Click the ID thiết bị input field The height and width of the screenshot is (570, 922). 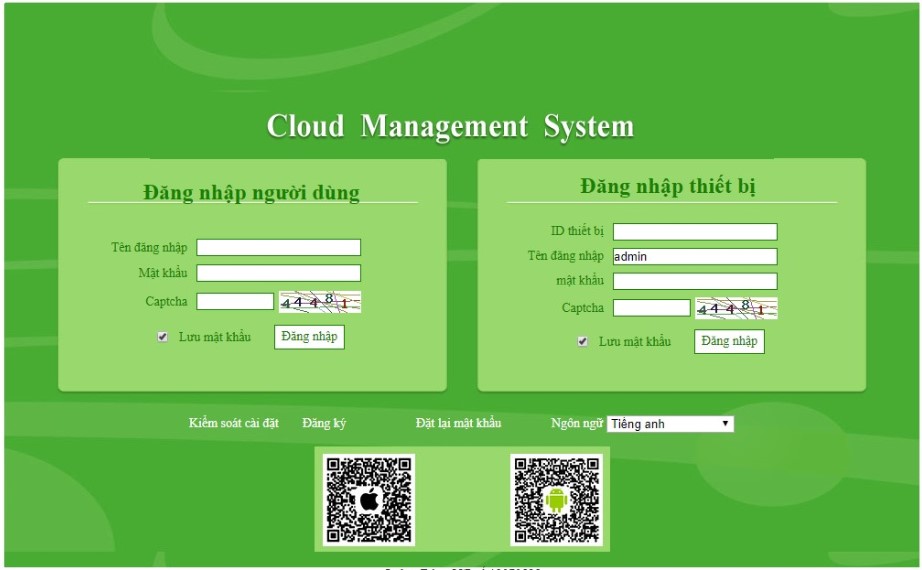click(x=695, y=231)
